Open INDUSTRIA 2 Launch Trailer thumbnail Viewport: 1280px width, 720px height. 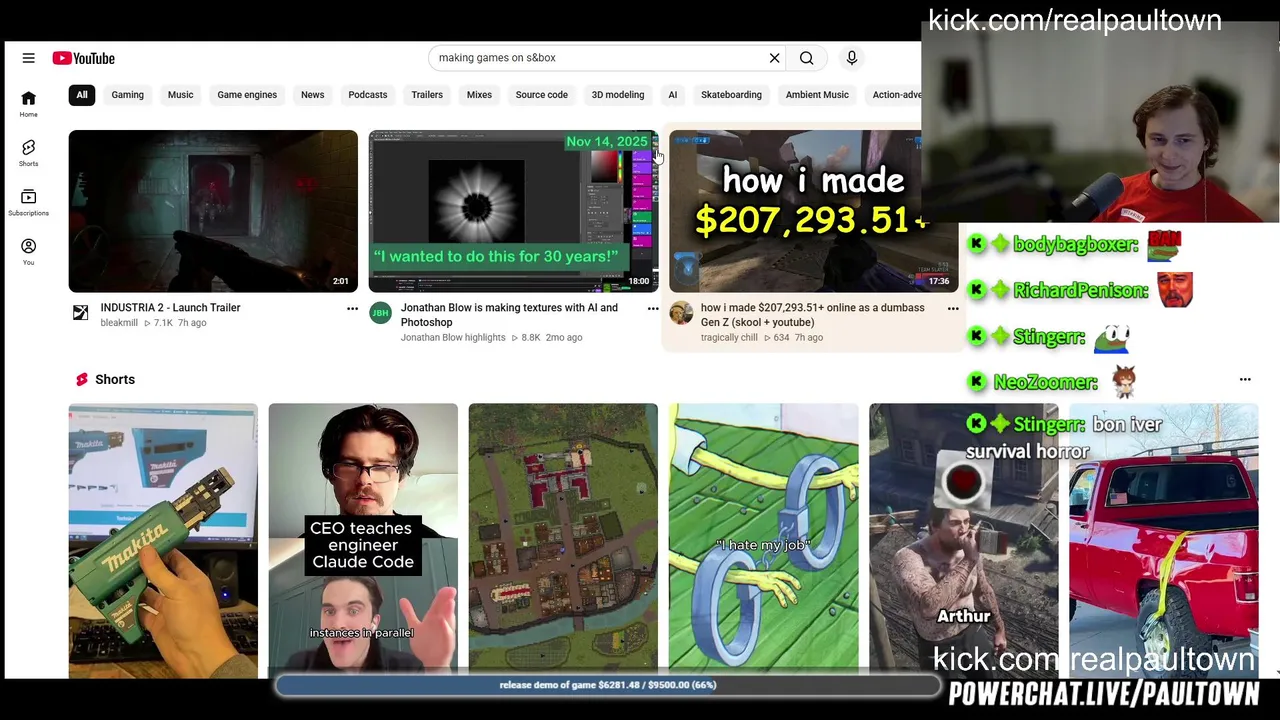(x=213, y=211)
